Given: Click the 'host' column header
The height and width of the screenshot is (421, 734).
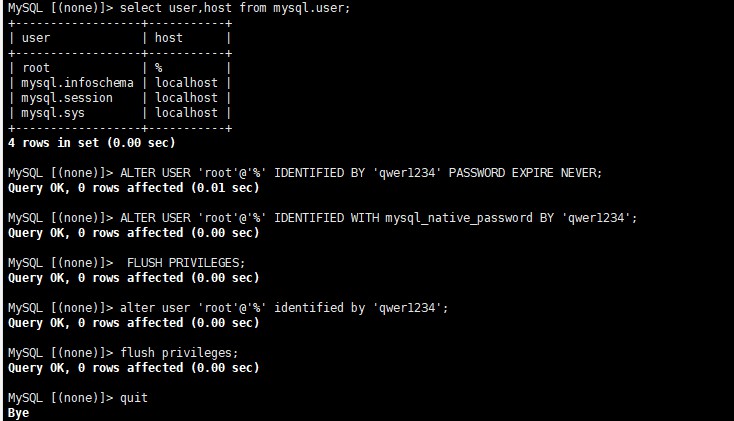Looking at the screenshot, I should coord(169,37).
